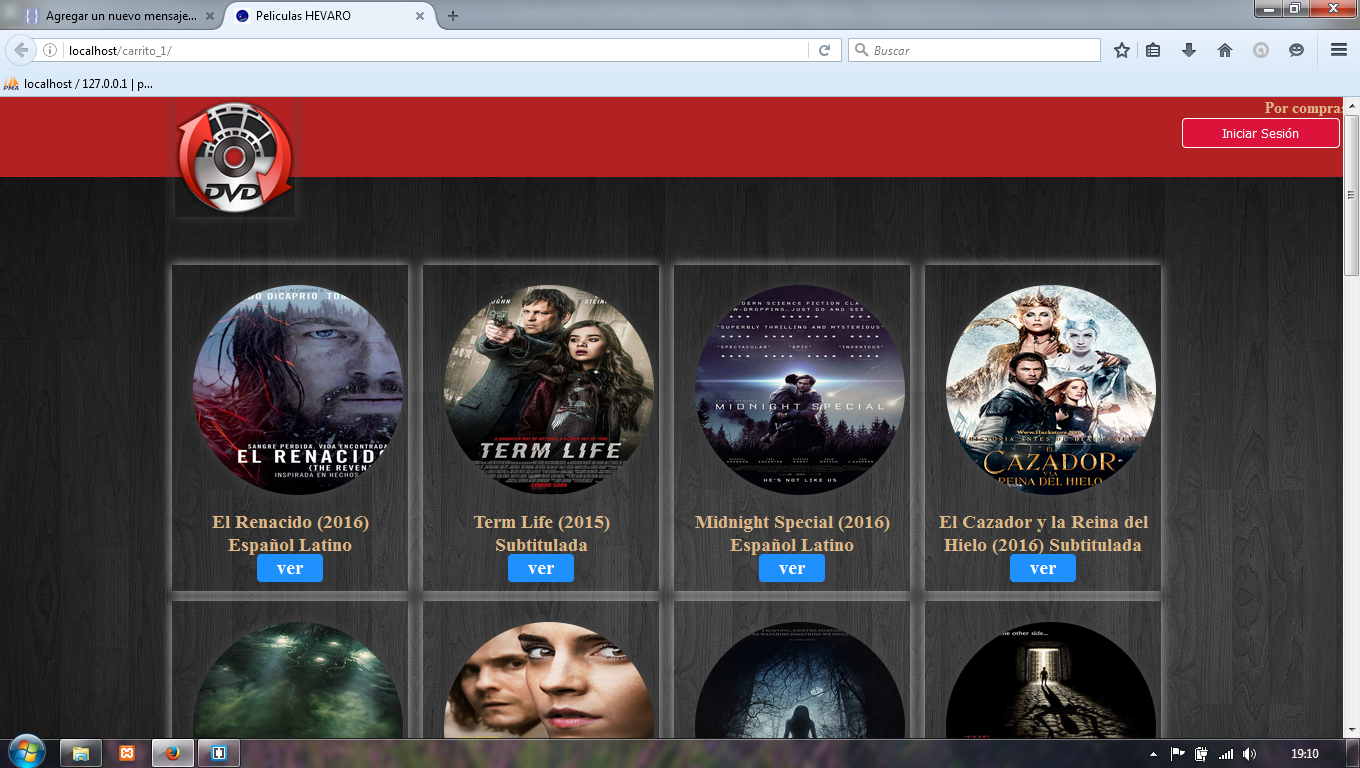Click the Midnight Special circular poster
Image resolution: width=1360 pixels, height=768 pixels.
(800, 390)
